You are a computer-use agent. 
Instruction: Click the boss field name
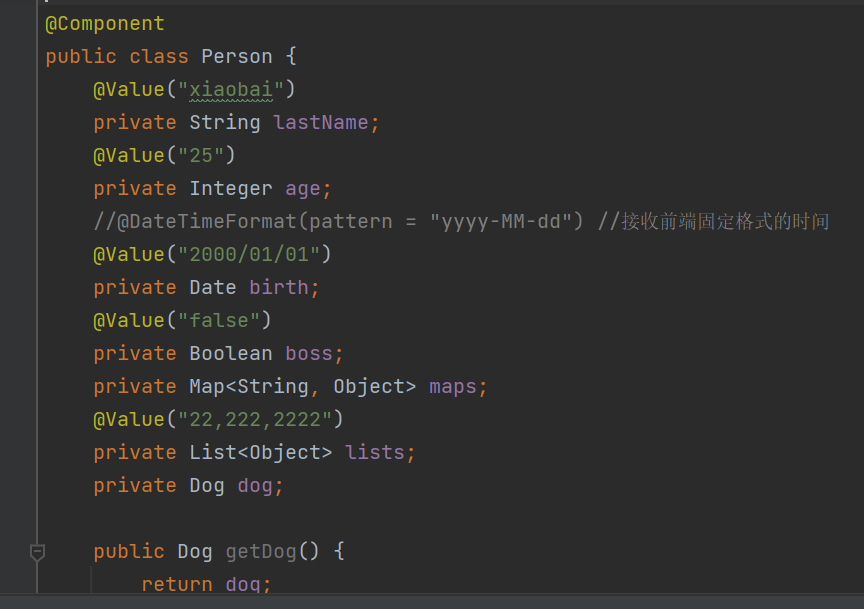click(309, 353)
